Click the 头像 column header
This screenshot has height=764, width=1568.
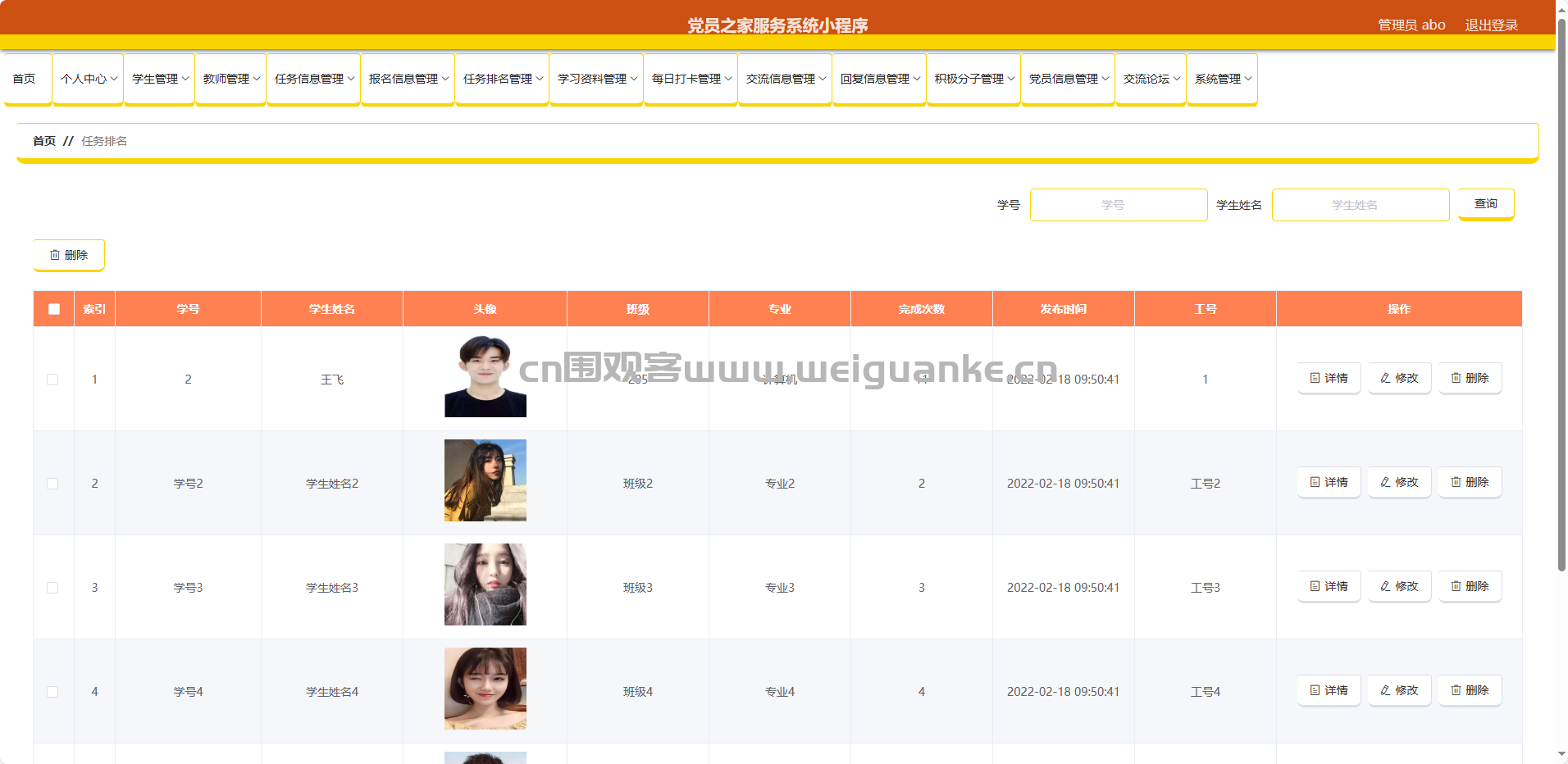(485, 309)
